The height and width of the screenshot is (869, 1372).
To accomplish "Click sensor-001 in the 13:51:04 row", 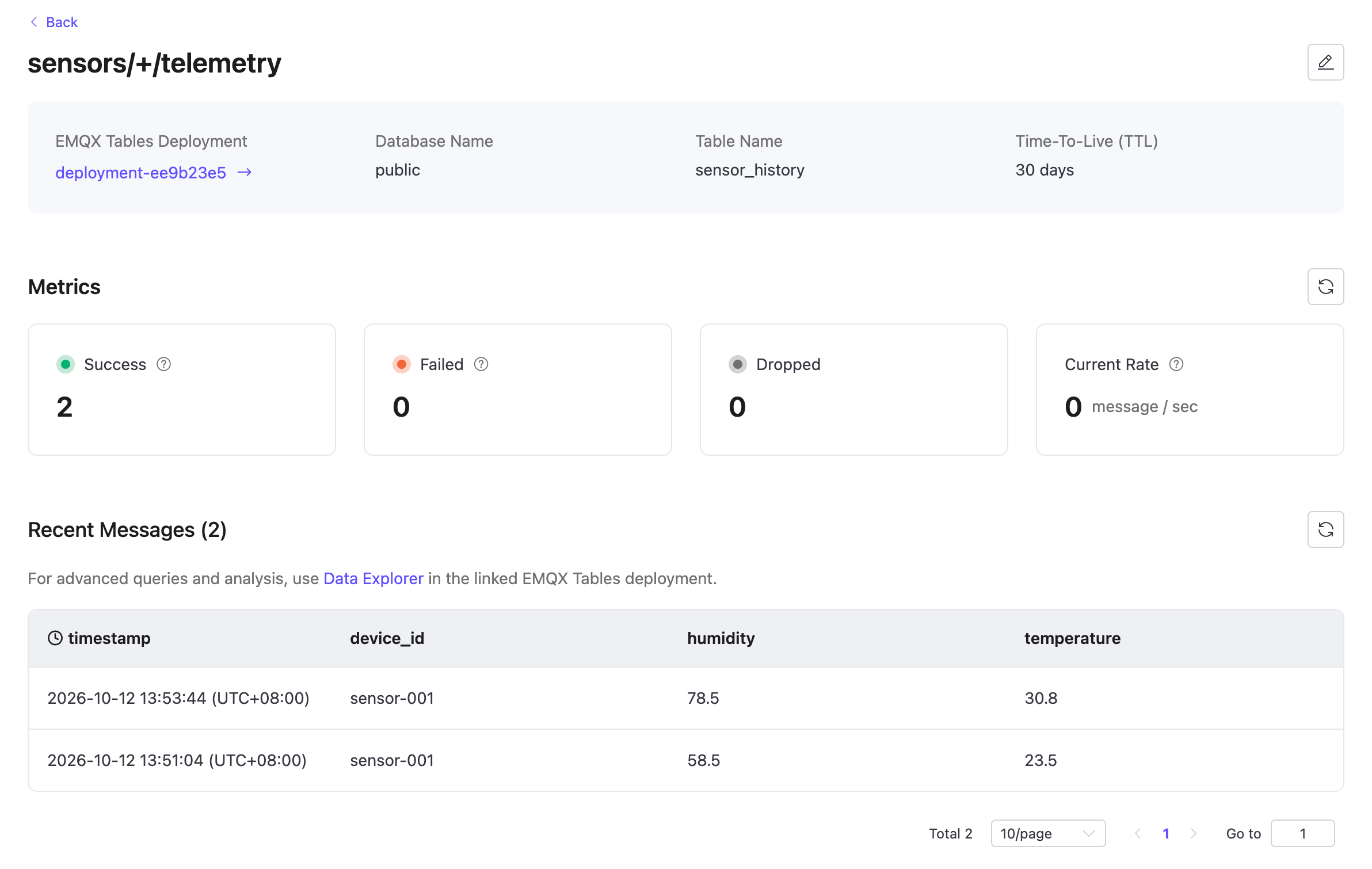I will point(392,760).
